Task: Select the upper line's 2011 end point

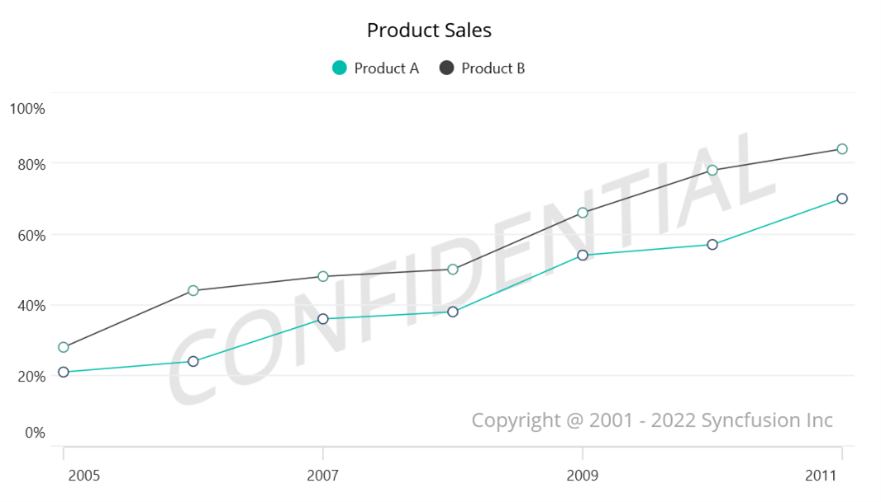Action: pyautogui.click(x=842, y=149)
